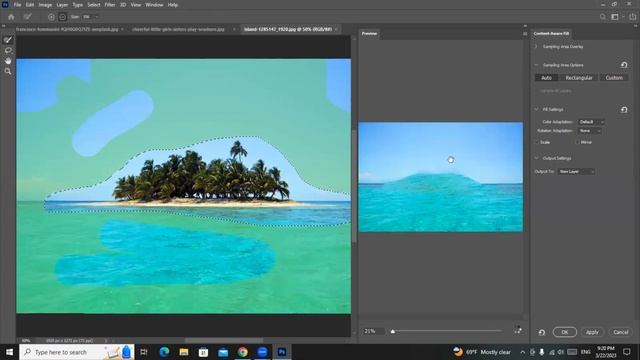
Task: Open the Layer menu
Action: [62, 5]
